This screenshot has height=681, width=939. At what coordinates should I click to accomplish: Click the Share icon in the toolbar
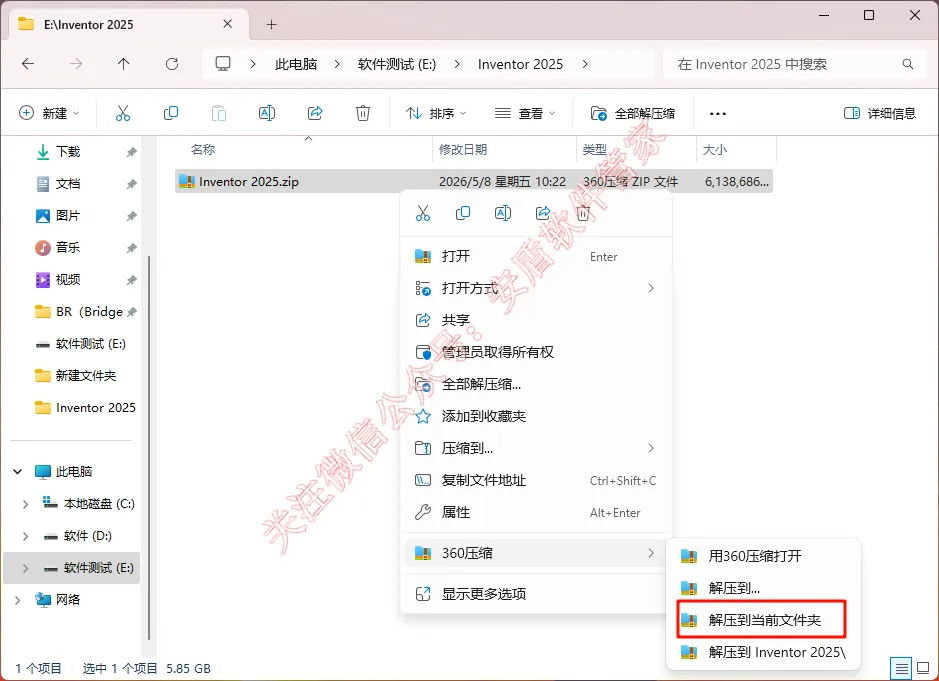pyautogui.click(x=315, y=113)
